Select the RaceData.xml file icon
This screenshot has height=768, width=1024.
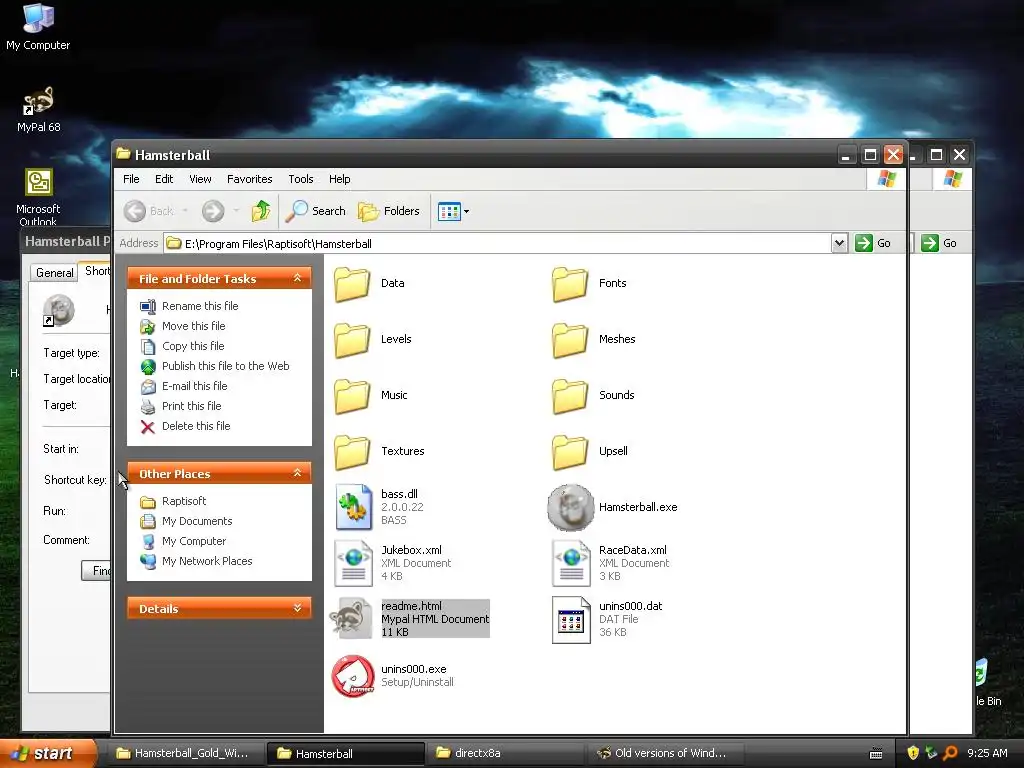571,563
